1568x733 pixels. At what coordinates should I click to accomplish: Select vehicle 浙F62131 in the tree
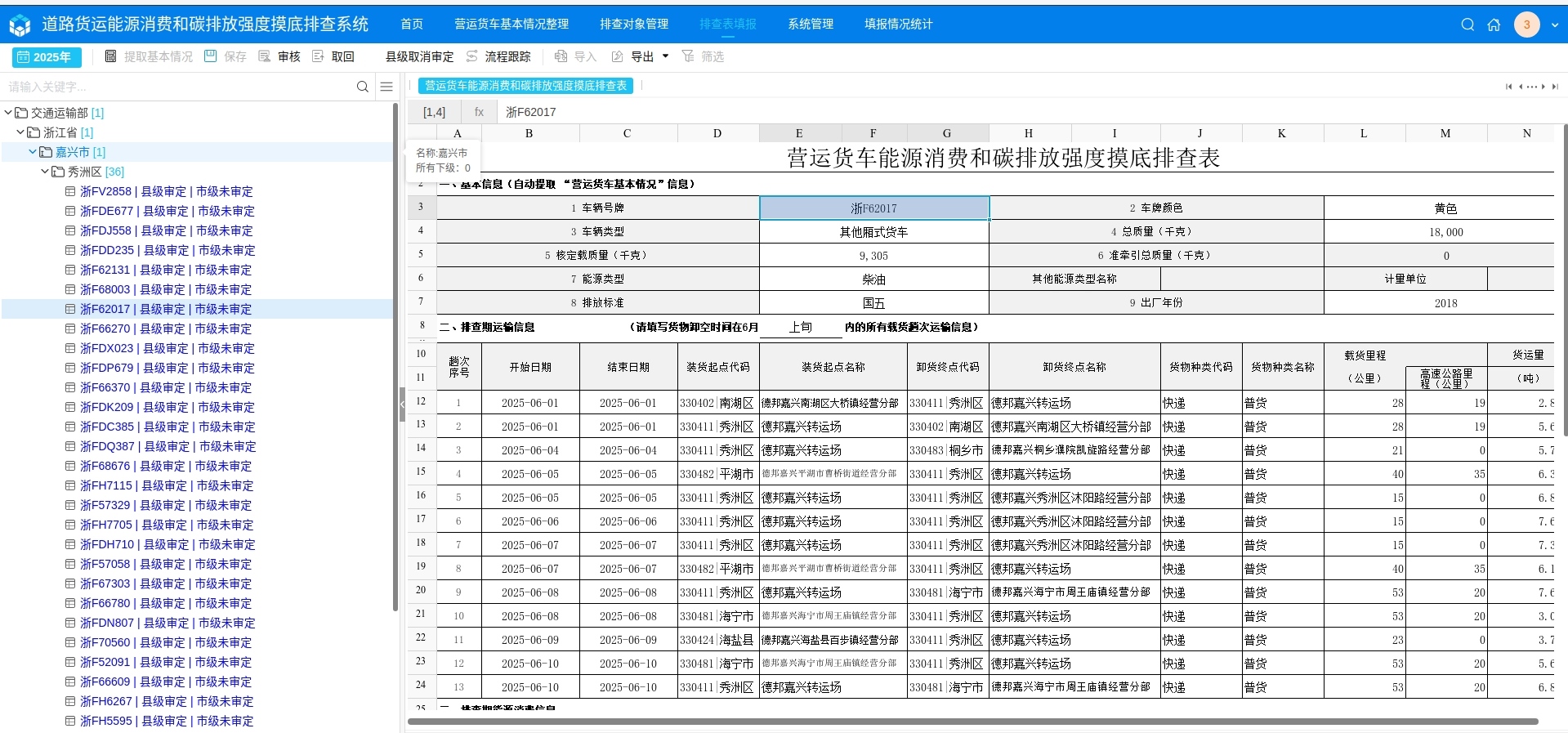pyautogui.click(x=166, y=270)
